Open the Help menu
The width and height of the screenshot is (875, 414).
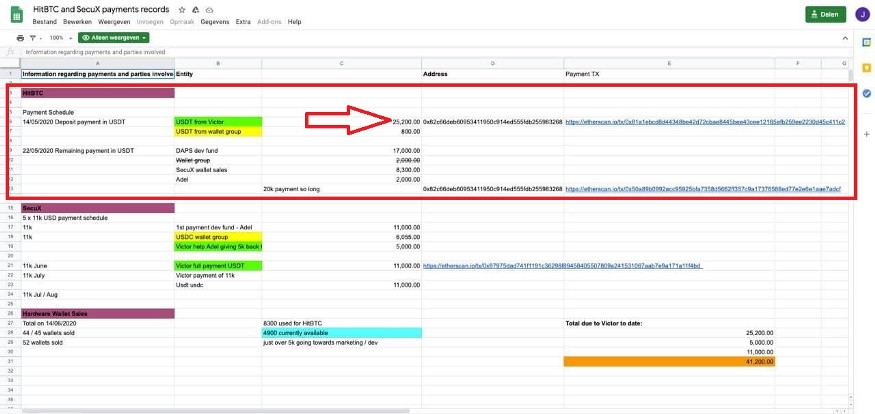[x=295, y=22]
